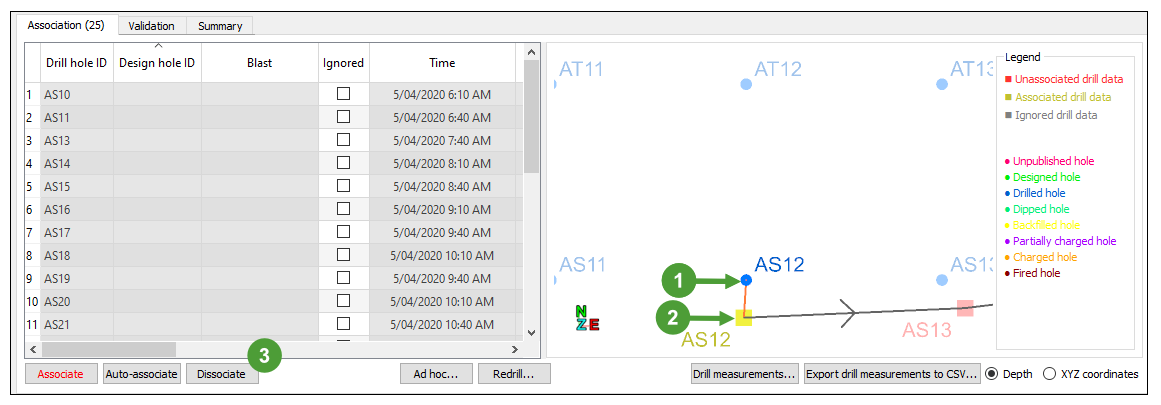Click the table's vertical scrollbar thumb
Image resolution: width=1161 pixels, height=405 pixels.
pos(531,116)
